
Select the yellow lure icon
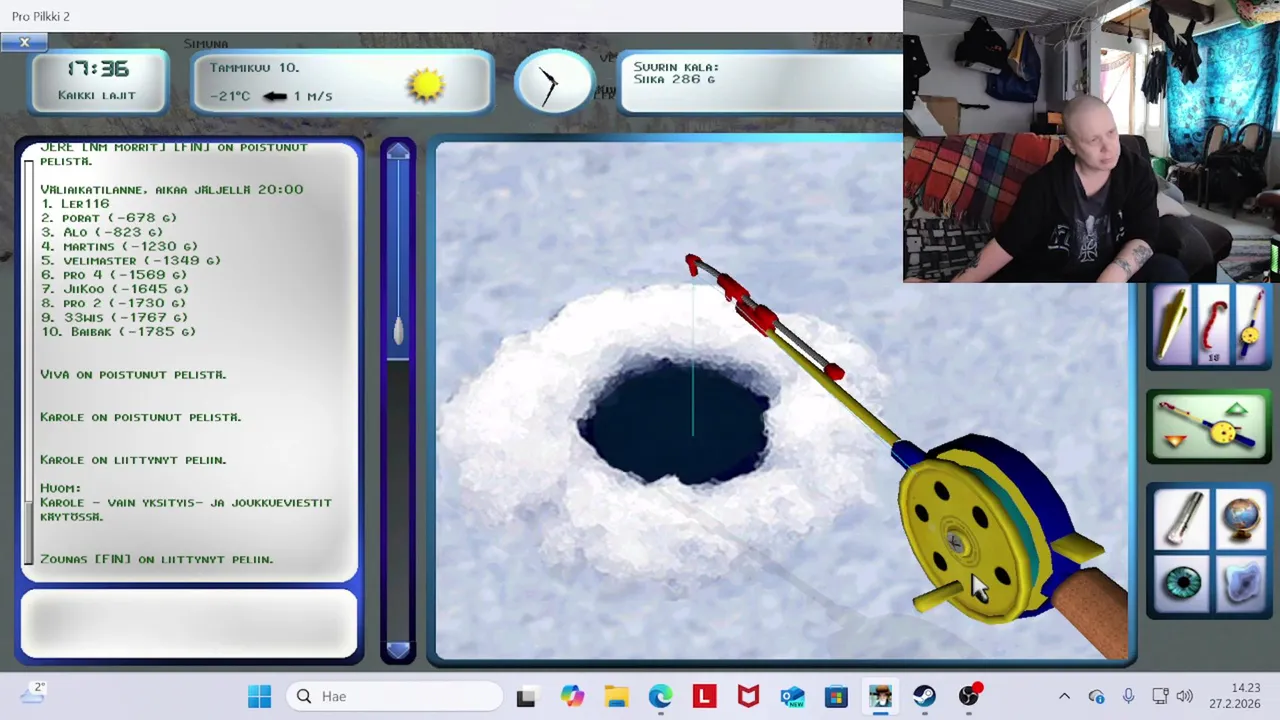point(1173,326)
